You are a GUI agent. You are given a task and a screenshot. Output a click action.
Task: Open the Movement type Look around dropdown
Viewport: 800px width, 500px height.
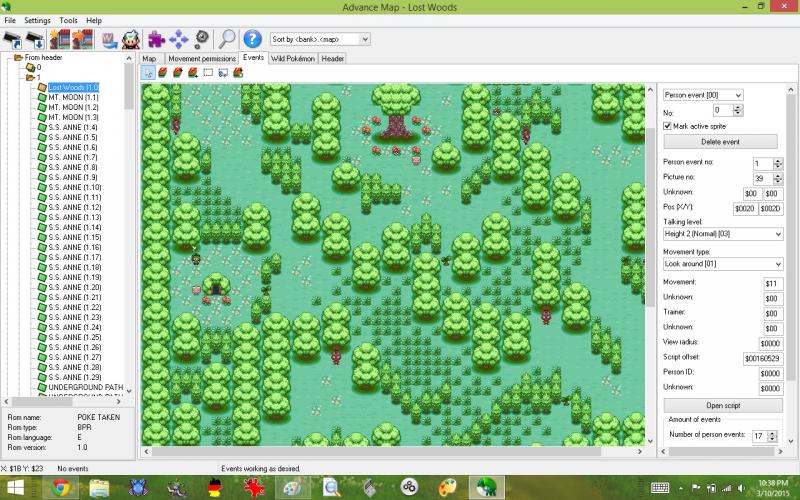tap(723, 264)
